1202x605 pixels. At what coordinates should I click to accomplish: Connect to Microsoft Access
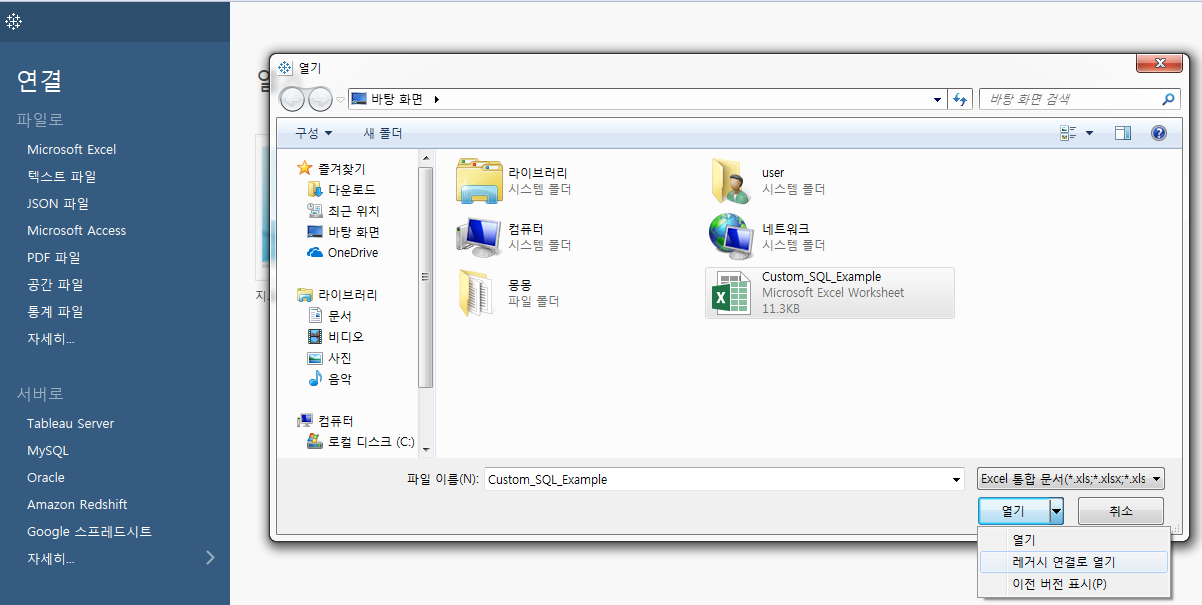tap(76, 230)
